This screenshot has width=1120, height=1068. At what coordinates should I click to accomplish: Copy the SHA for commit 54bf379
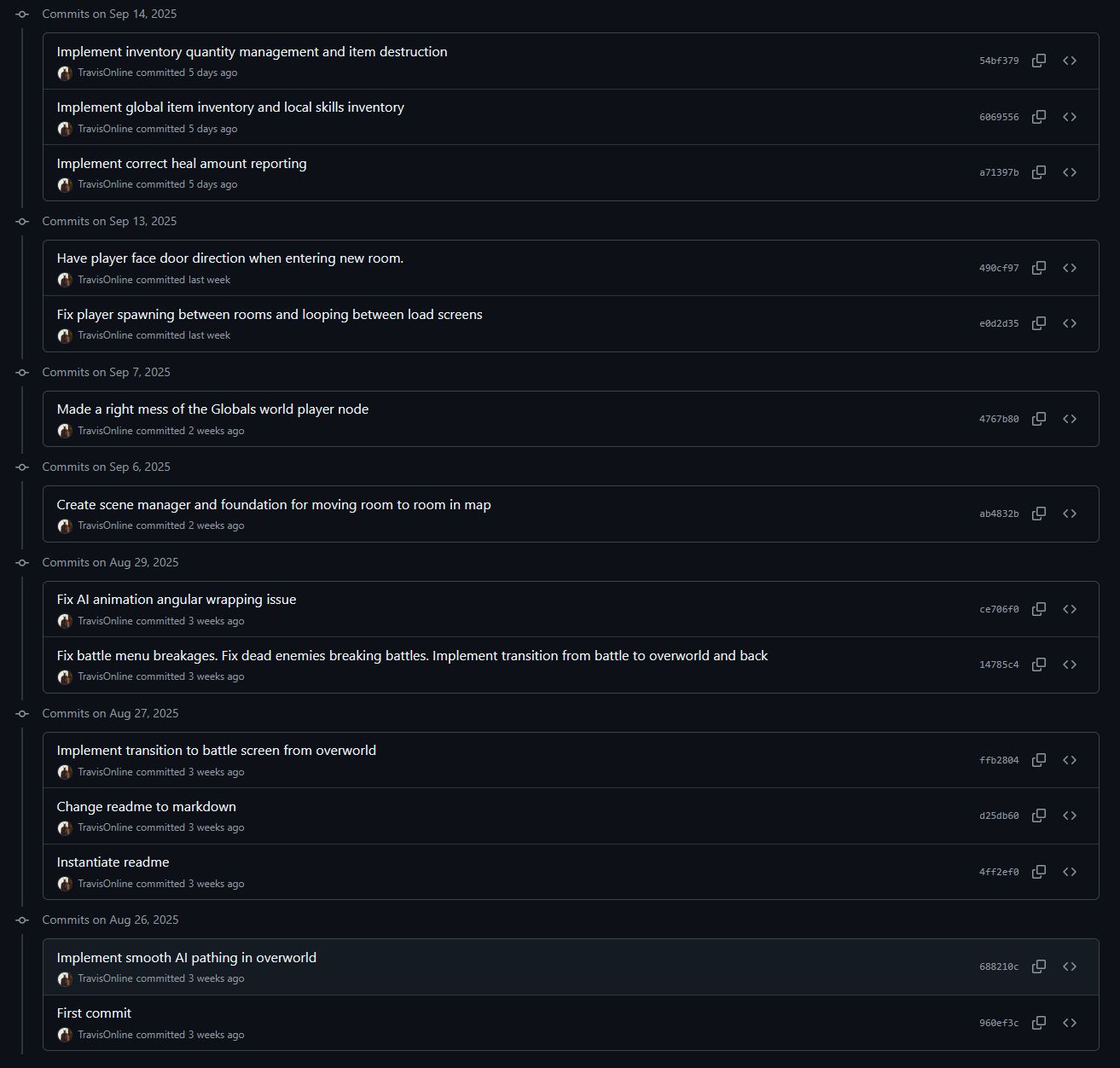1039,61
